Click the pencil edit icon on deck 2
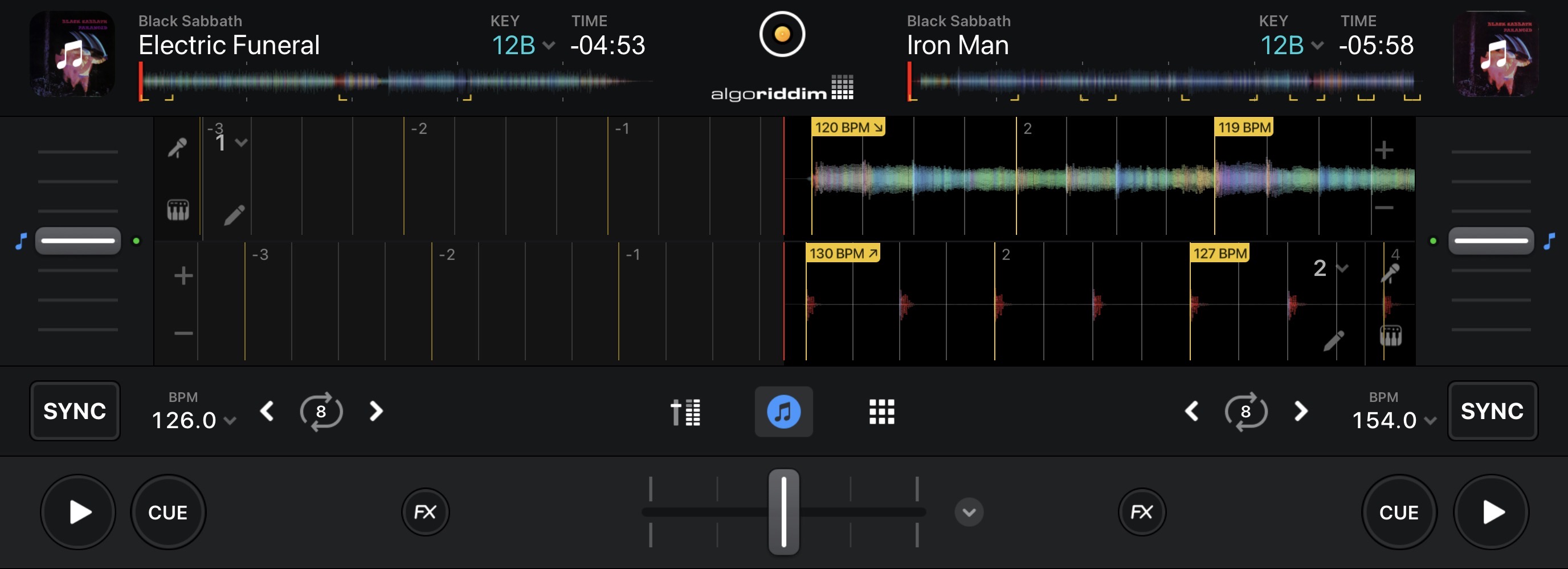The width and height of the screenshot is (1568, 569). coord(1333,340)
